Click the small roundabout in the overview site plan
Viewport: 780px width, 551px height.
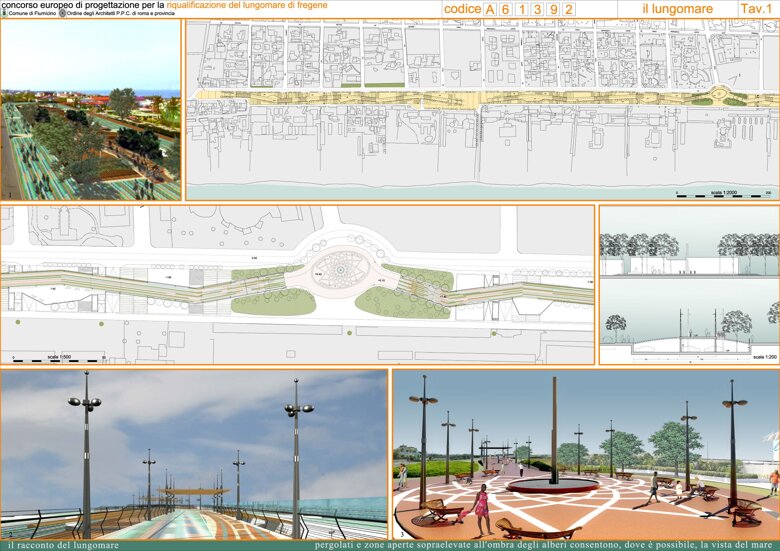[x=718, y=93]
